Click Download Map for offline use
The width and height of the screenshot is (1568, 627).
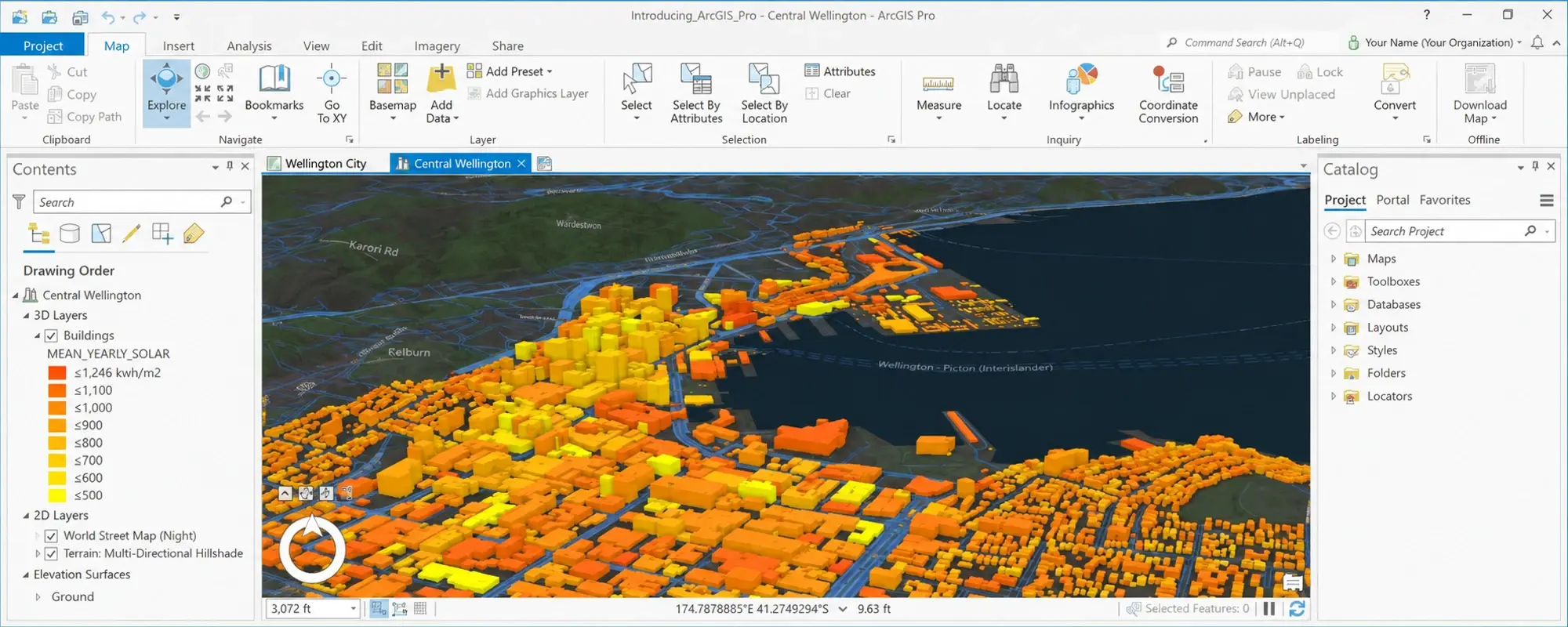pyautogui.click(x=1479, y=92)
